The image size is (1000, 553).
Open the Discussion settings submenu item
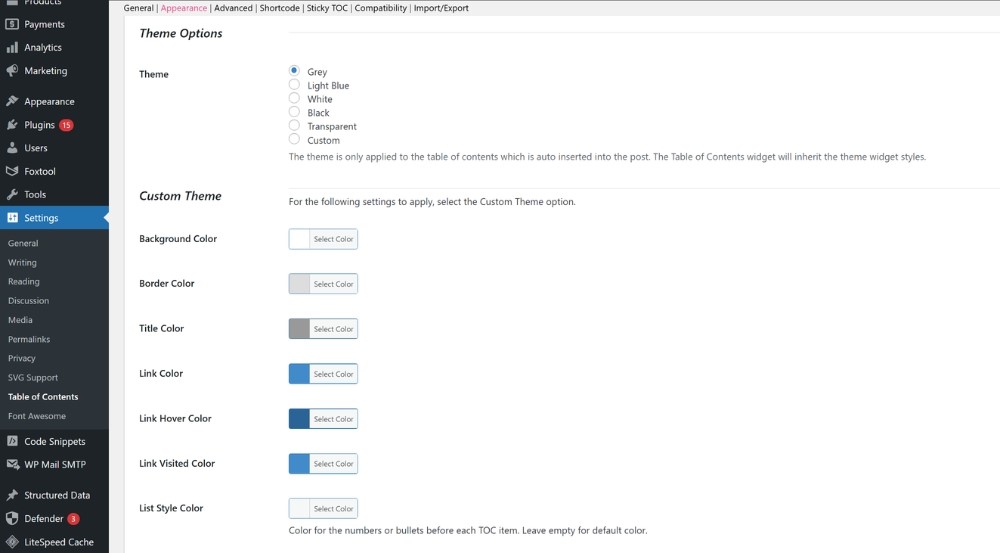28,300
